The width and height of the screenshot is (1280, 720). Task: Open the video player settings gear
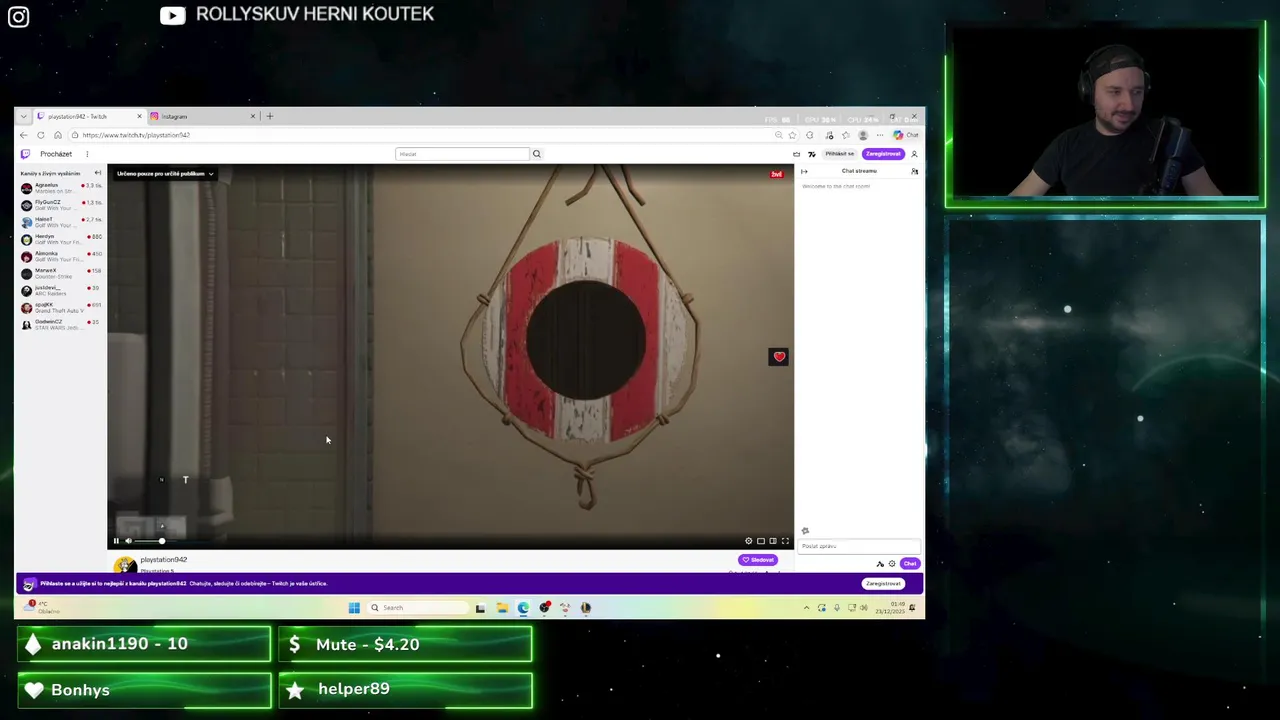click(x=748, y=541)
